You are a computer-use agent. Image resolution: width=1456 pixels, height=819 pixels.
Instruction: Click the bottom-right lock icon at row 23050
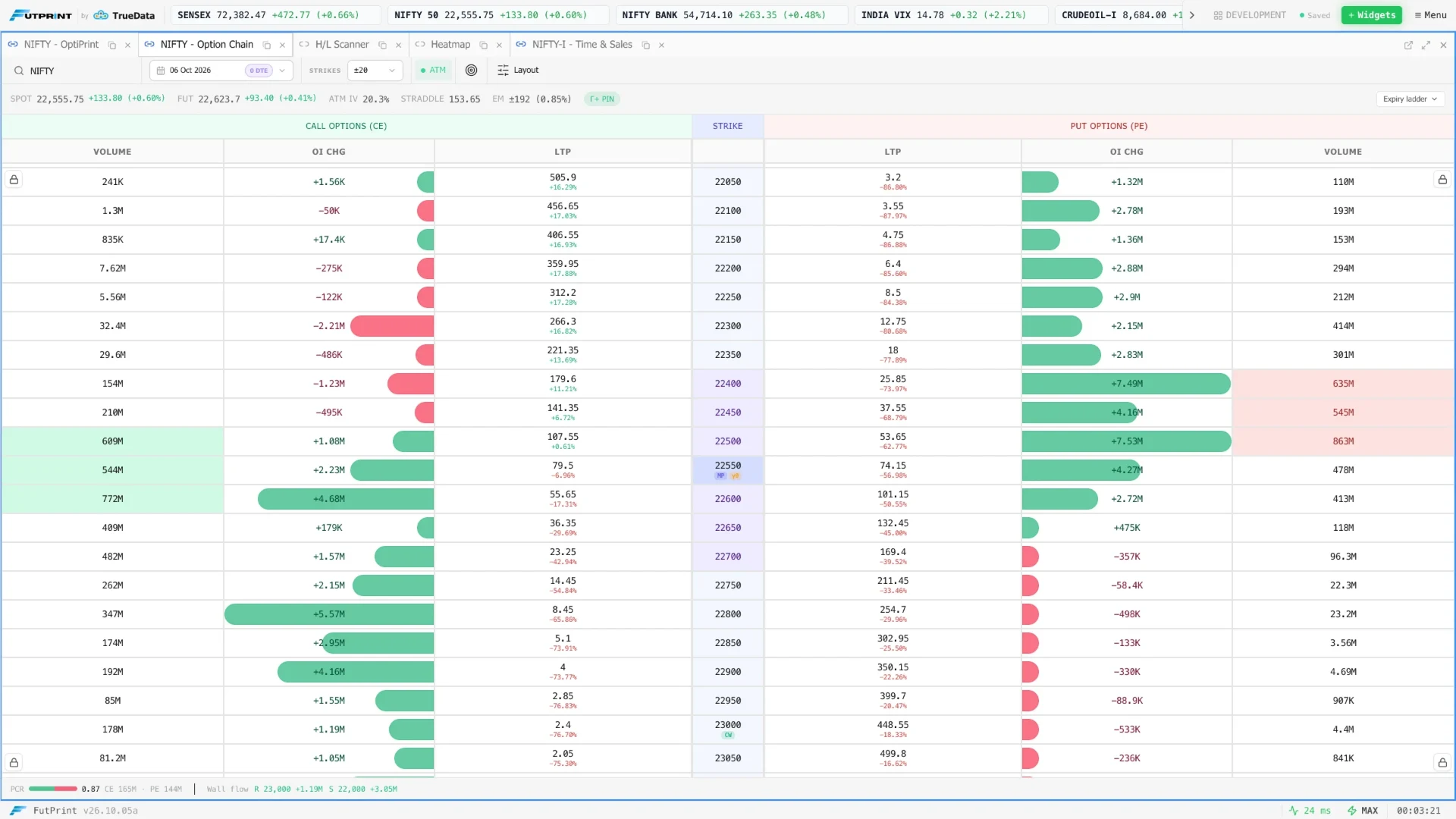(x=1442, y=762)
